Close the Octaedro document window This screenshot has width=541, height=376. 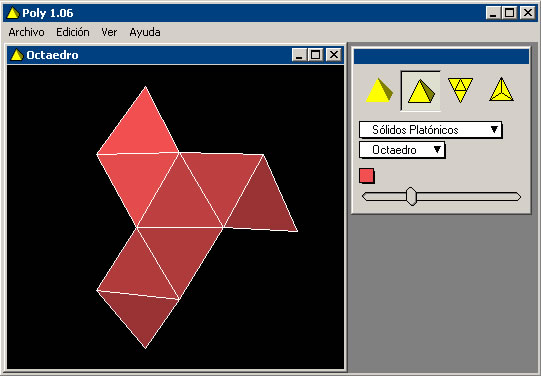(334, 55)
